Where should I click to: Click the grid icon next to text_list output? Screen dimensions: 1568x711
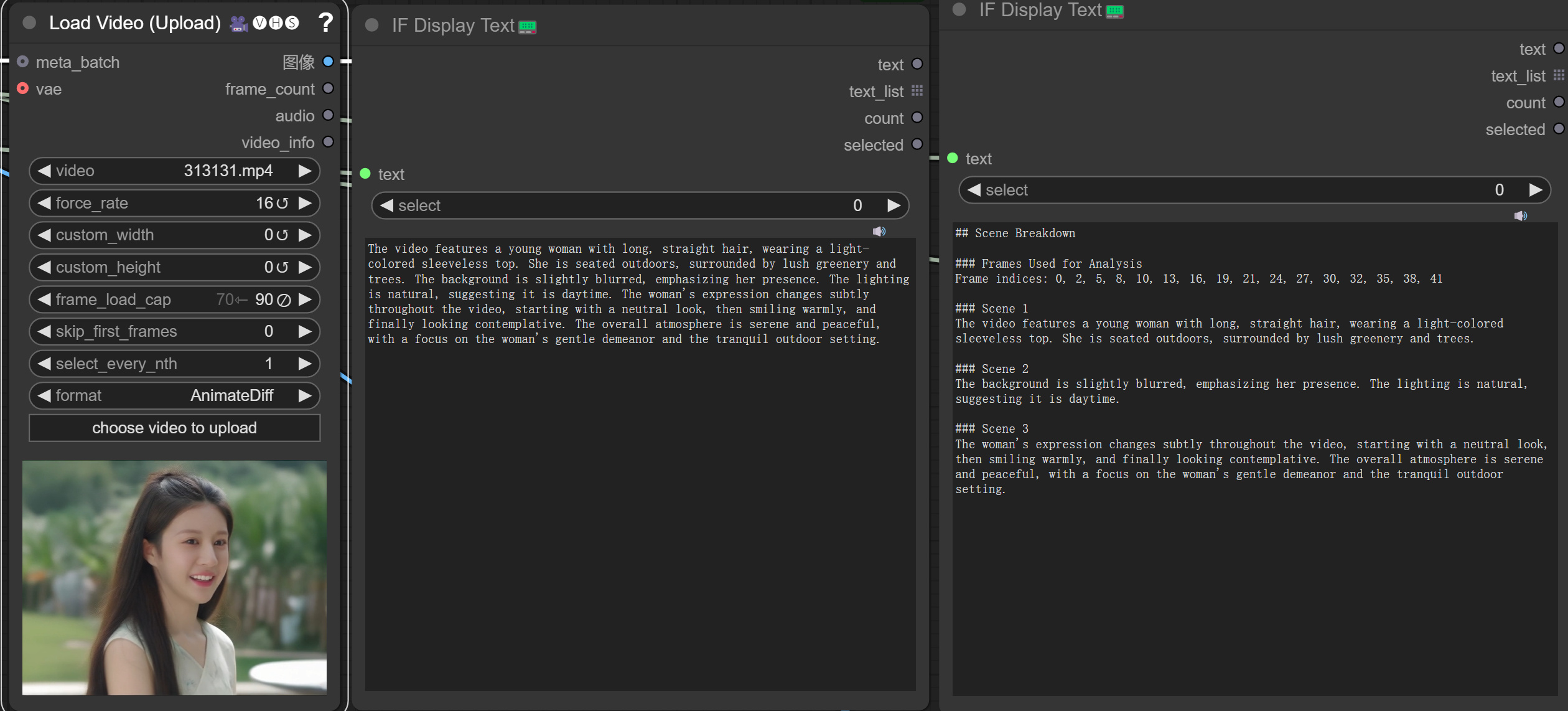click(918, 90)
